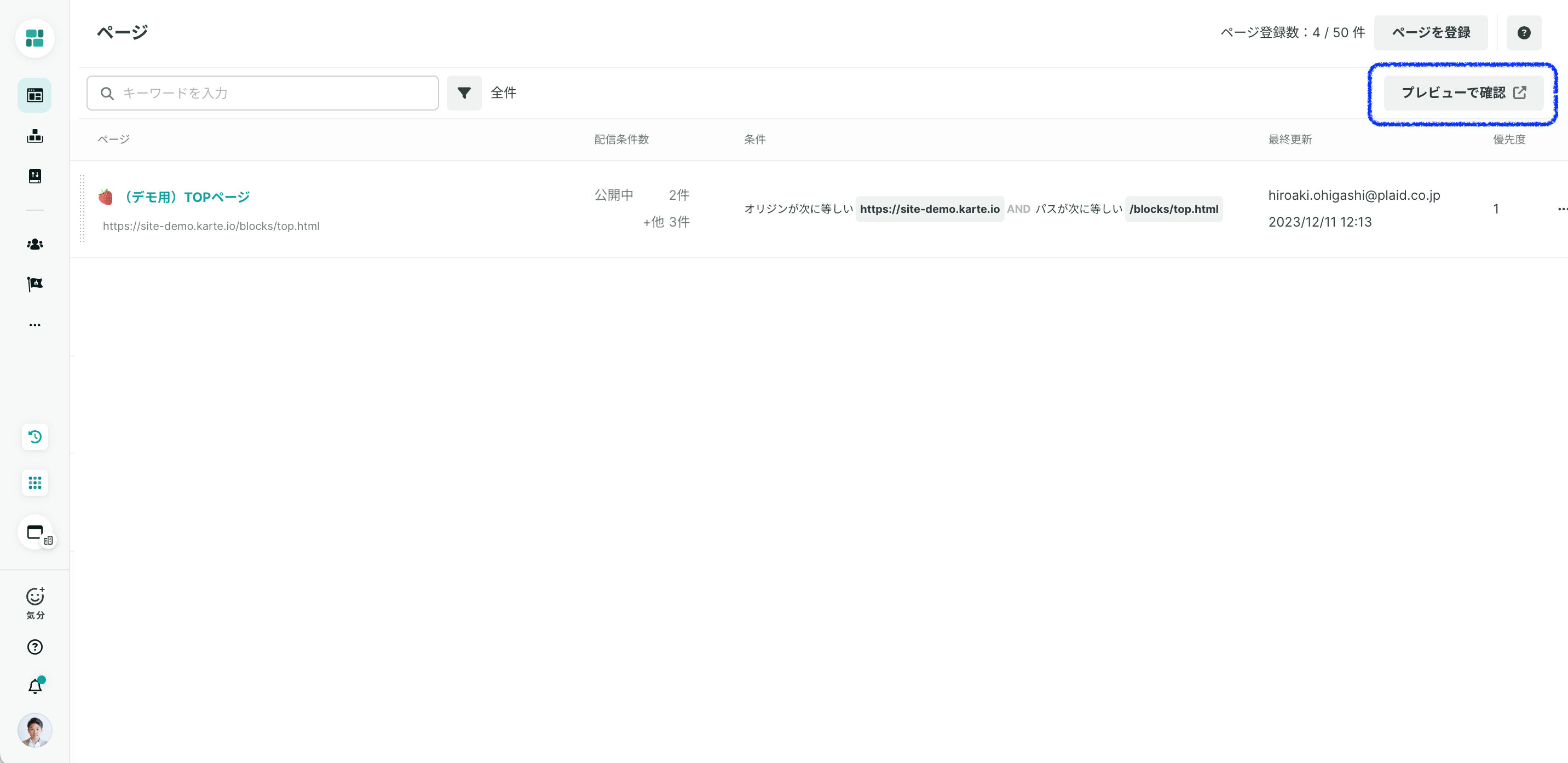
Task: Open the apps grid launcher icon
Action: [x=34, y=483]
